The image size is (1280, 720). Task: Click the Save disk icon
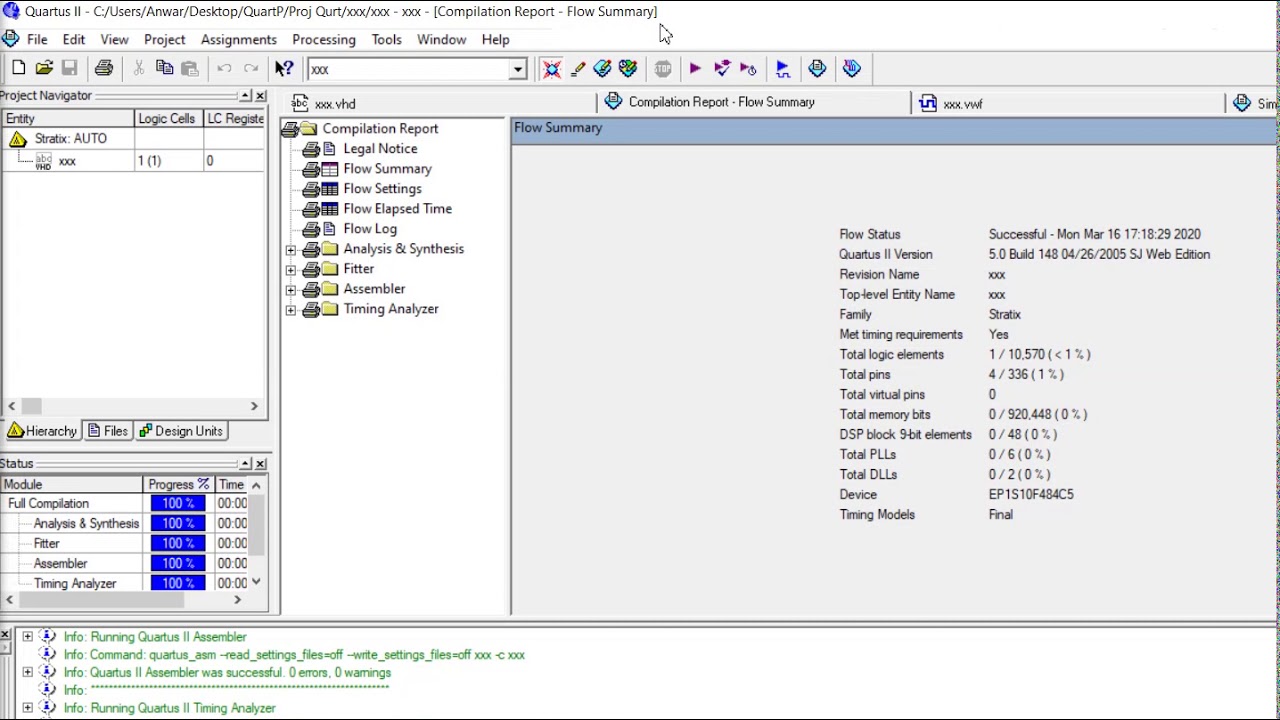(69, 68)
